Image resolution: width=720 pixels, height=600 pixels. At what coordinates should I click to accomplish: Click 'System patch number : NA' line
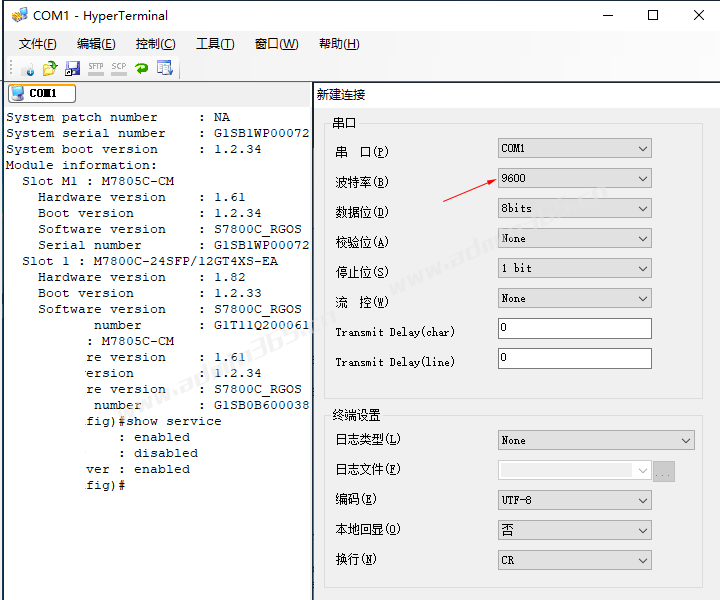118,118
